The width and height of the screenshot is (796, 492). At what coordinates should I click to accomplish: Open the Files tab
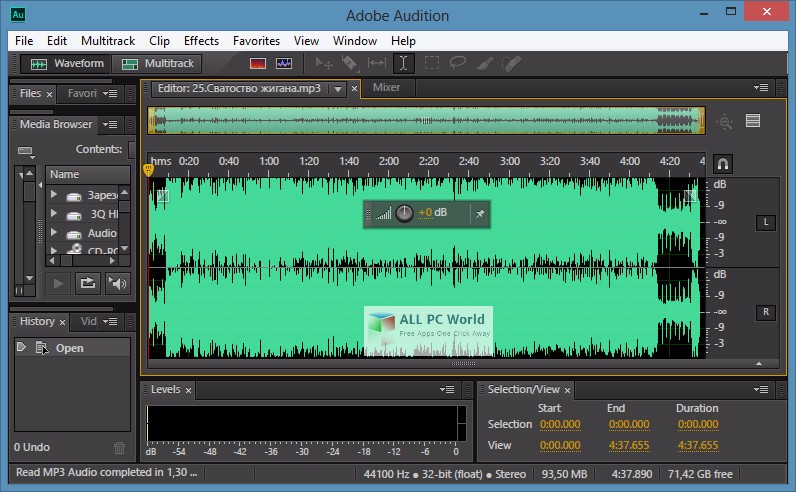click(30, 93)
